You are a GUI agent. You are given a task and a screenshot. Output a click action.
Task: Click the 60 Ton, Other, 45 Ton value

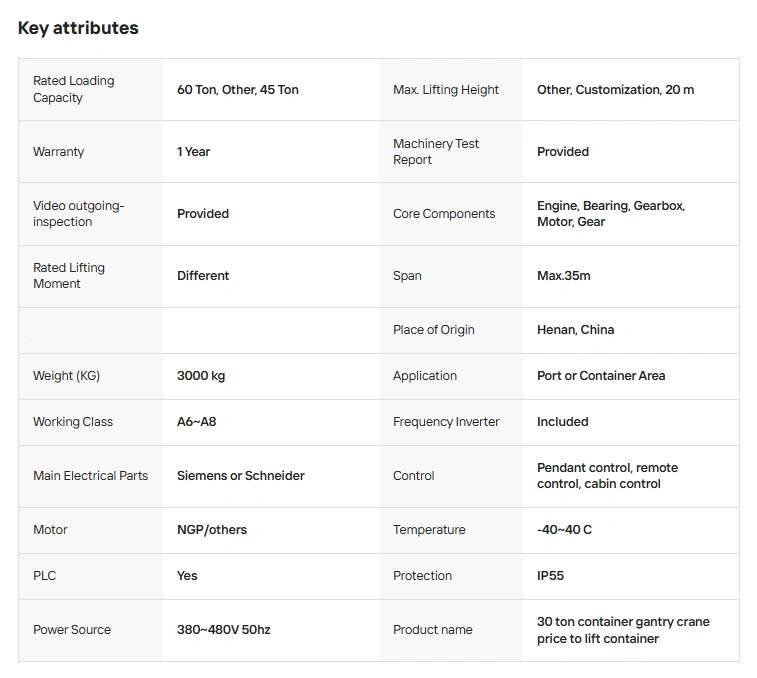point(238,90)
